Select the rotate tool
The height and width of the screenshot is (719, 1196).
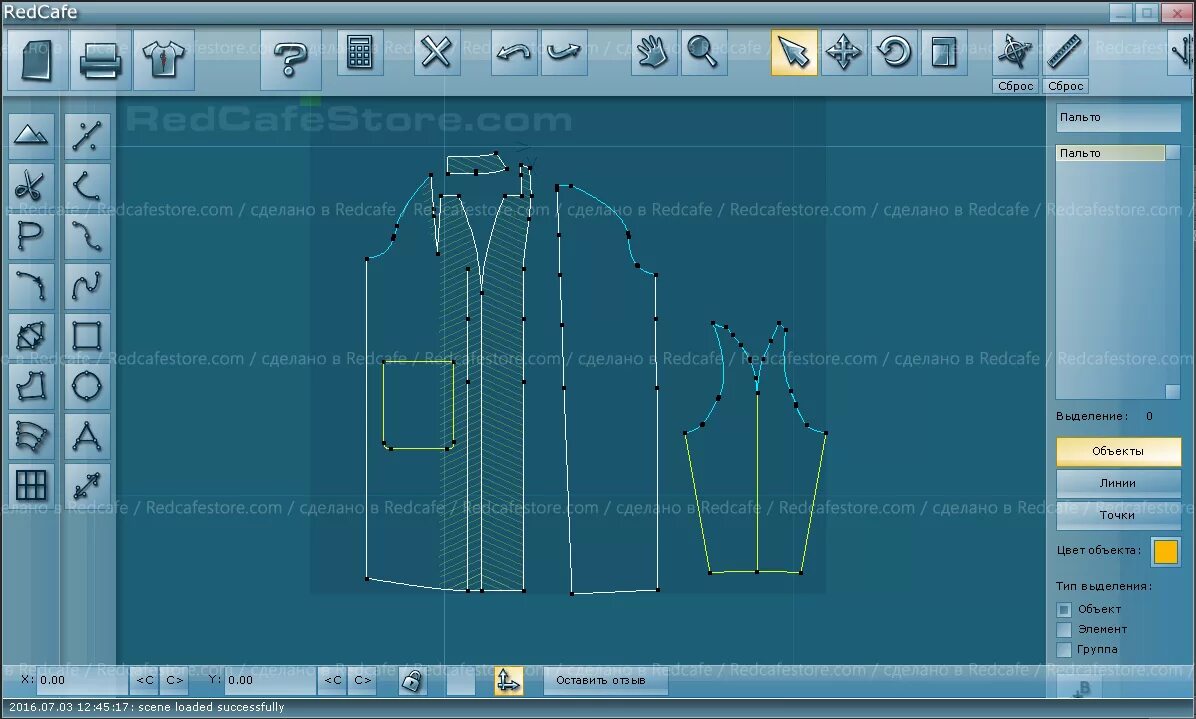click(x=894, y=52)
